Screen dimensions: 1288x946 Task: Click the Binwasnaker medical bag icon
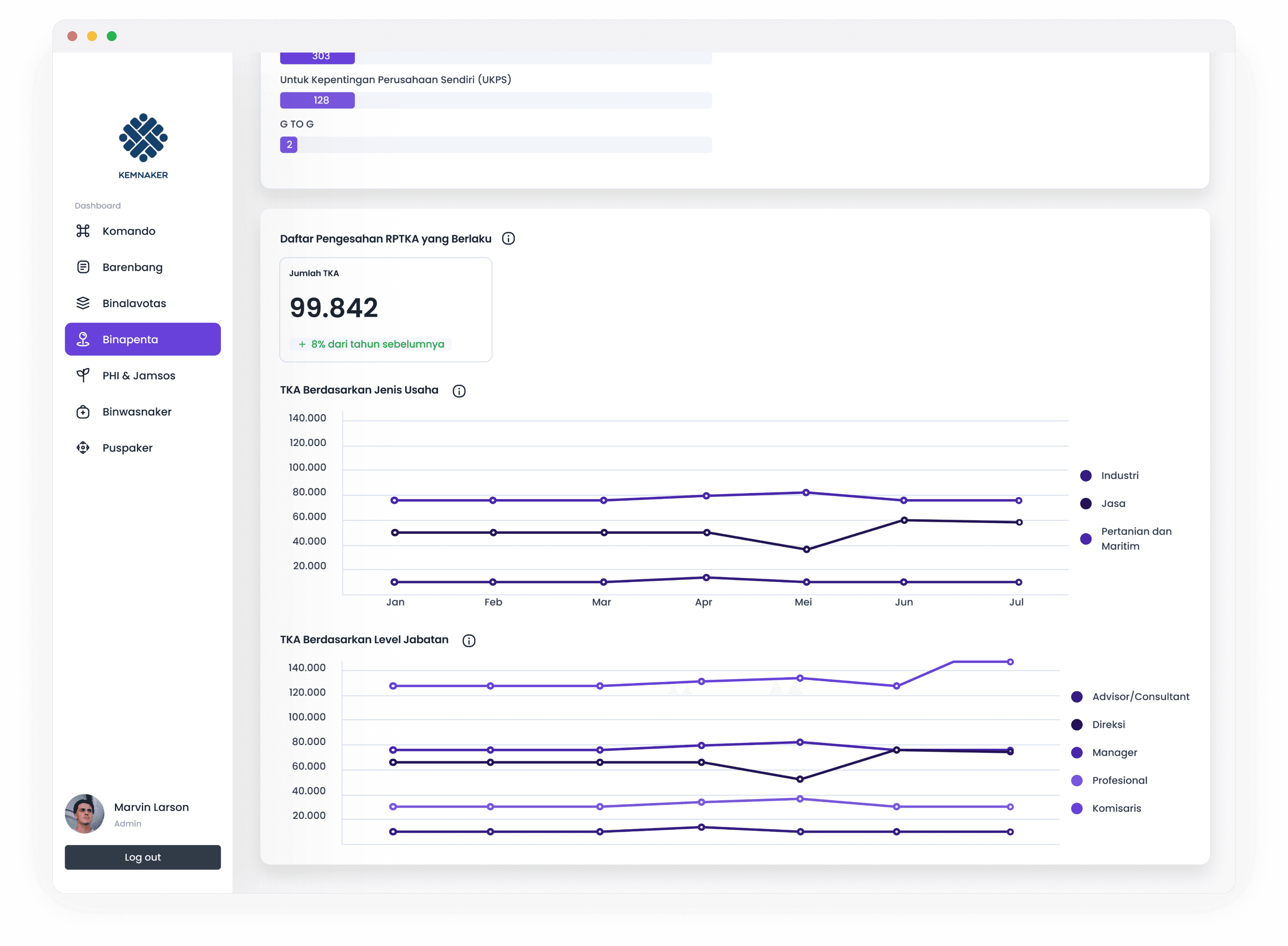point(83,412)
